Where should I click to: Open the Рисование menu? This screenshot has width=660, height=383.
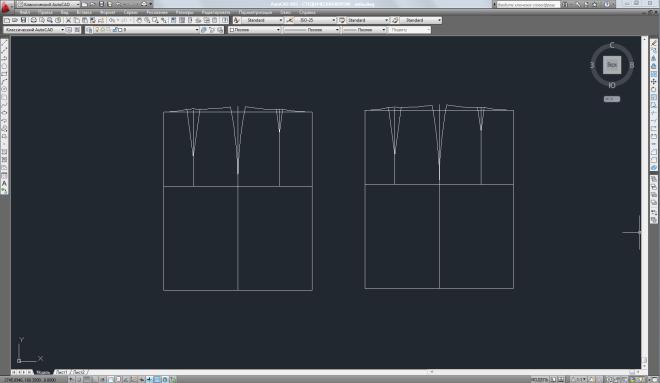click(157, 13)
